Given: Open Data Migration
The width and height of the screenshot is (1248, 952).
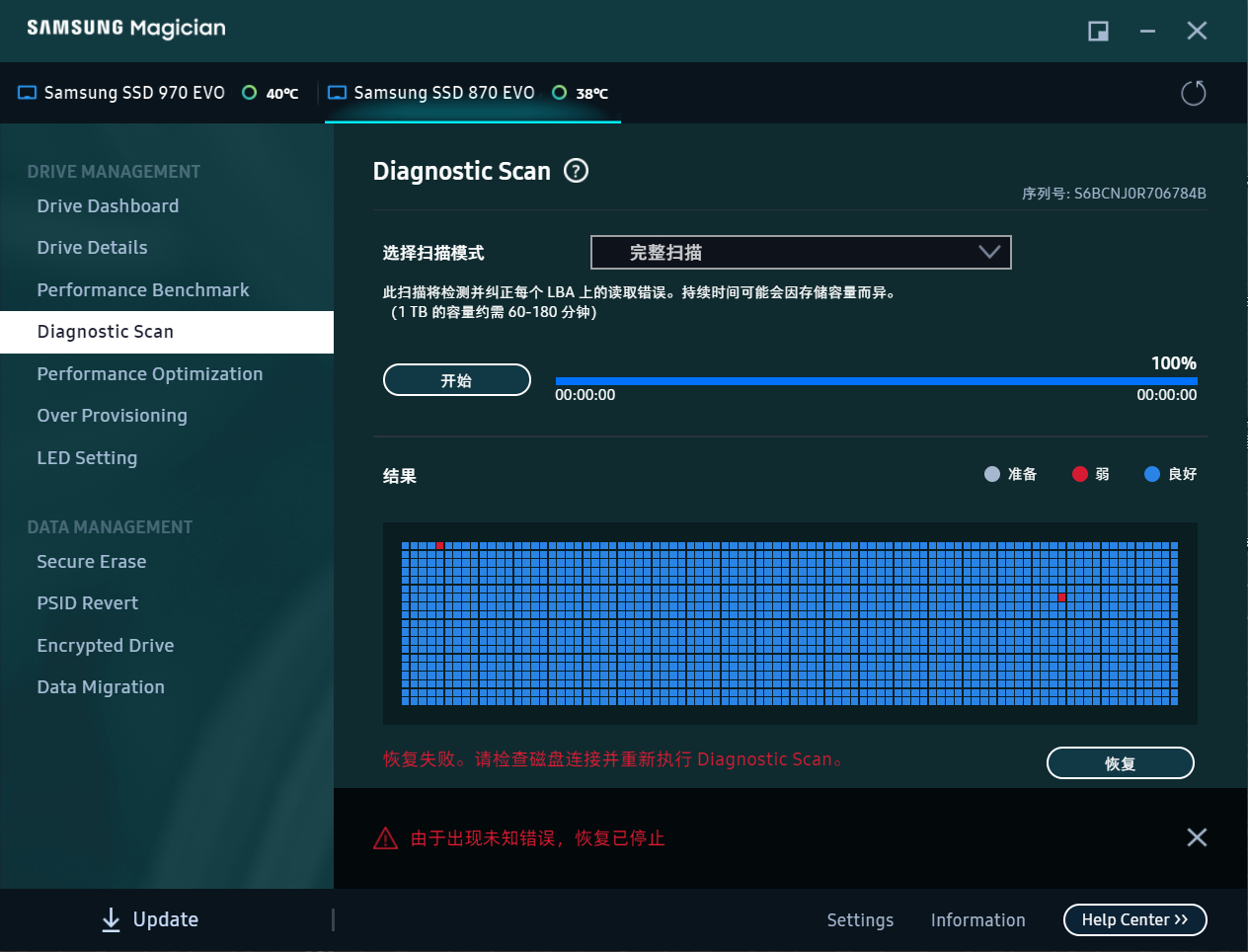Looking at the screenshot, I should pos(101,686).
